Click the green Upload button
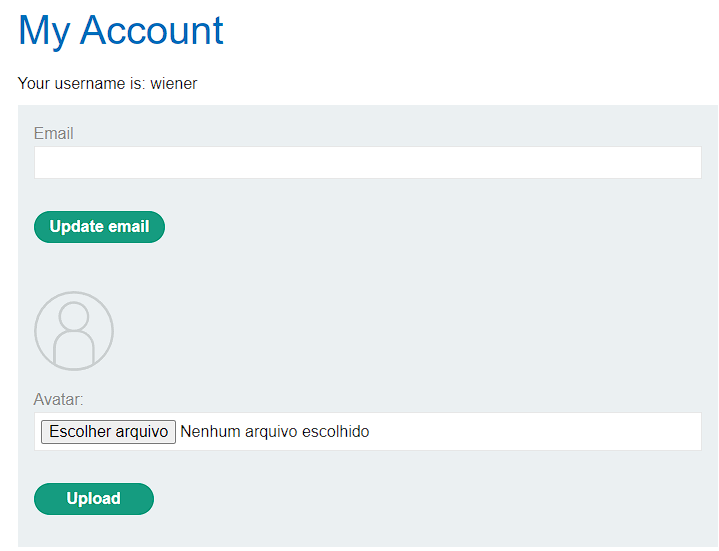Screen dimensions: 719x551 click(x=94, y=499)
